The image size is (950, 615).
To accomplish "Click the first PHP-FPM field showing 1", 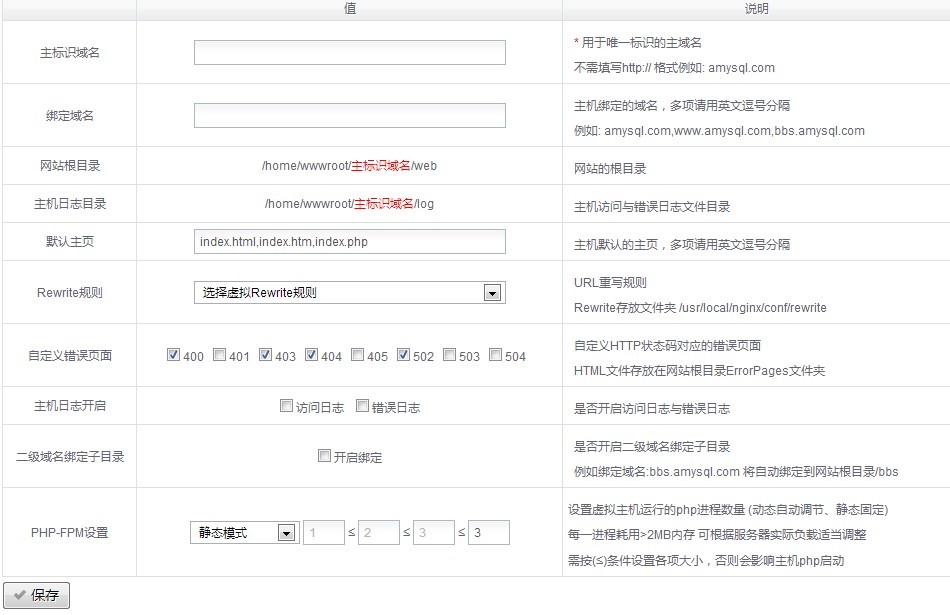I will pyautogui.click(x=323, y=533).
